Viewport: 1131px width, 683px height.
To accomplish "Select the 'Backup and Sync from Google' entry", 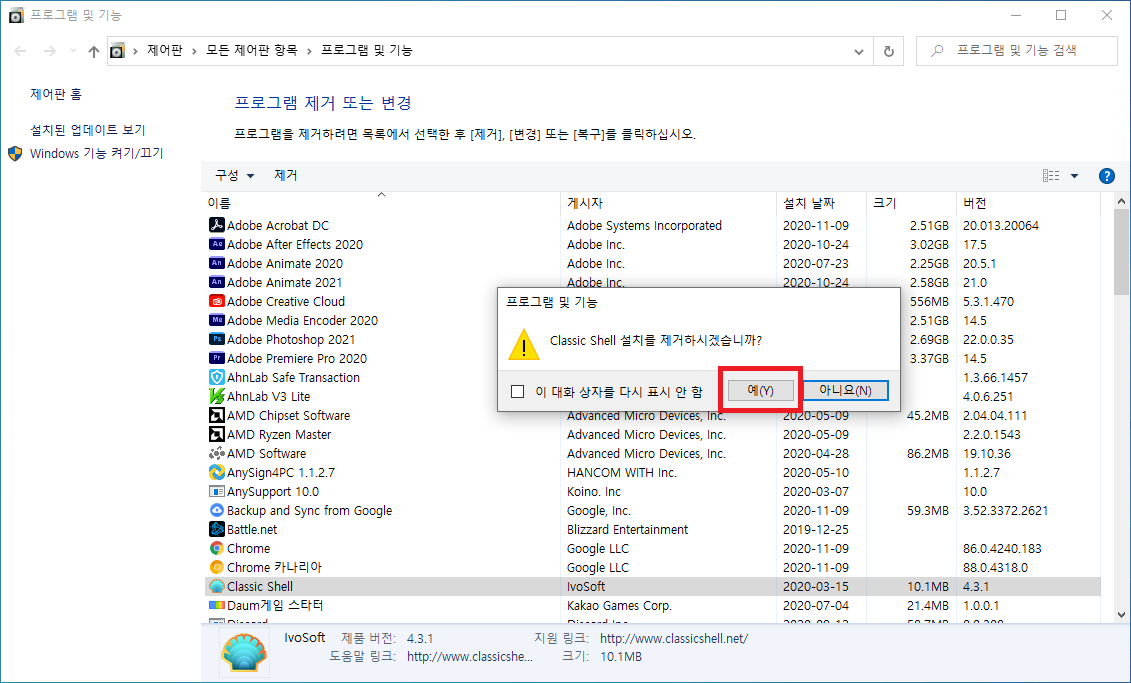I will coord(653,510).
